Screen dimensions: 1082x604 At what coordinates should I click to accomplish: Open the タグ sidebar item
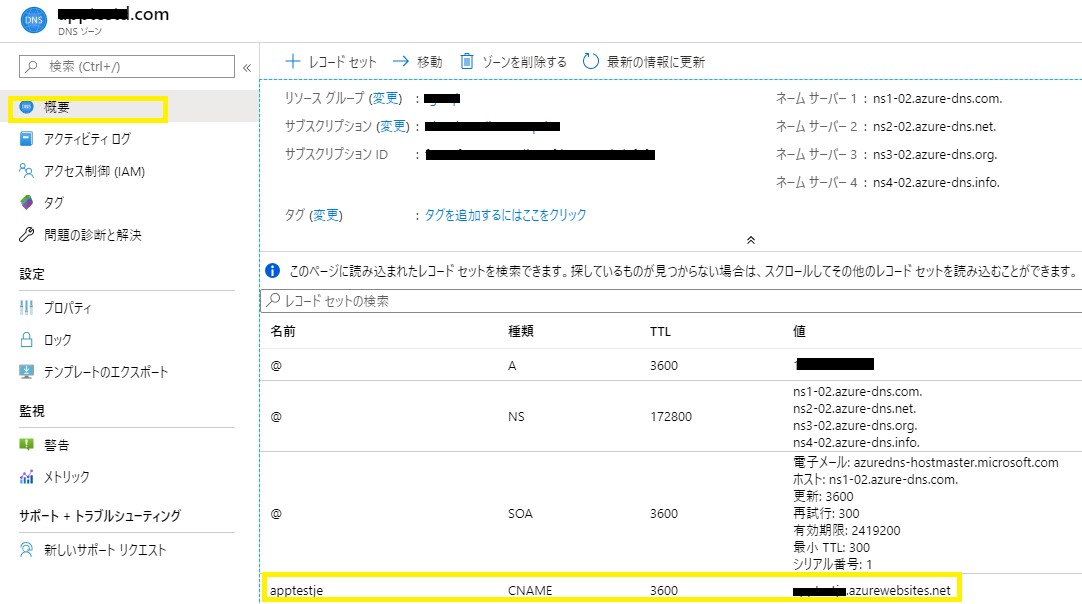click(54, 203)
